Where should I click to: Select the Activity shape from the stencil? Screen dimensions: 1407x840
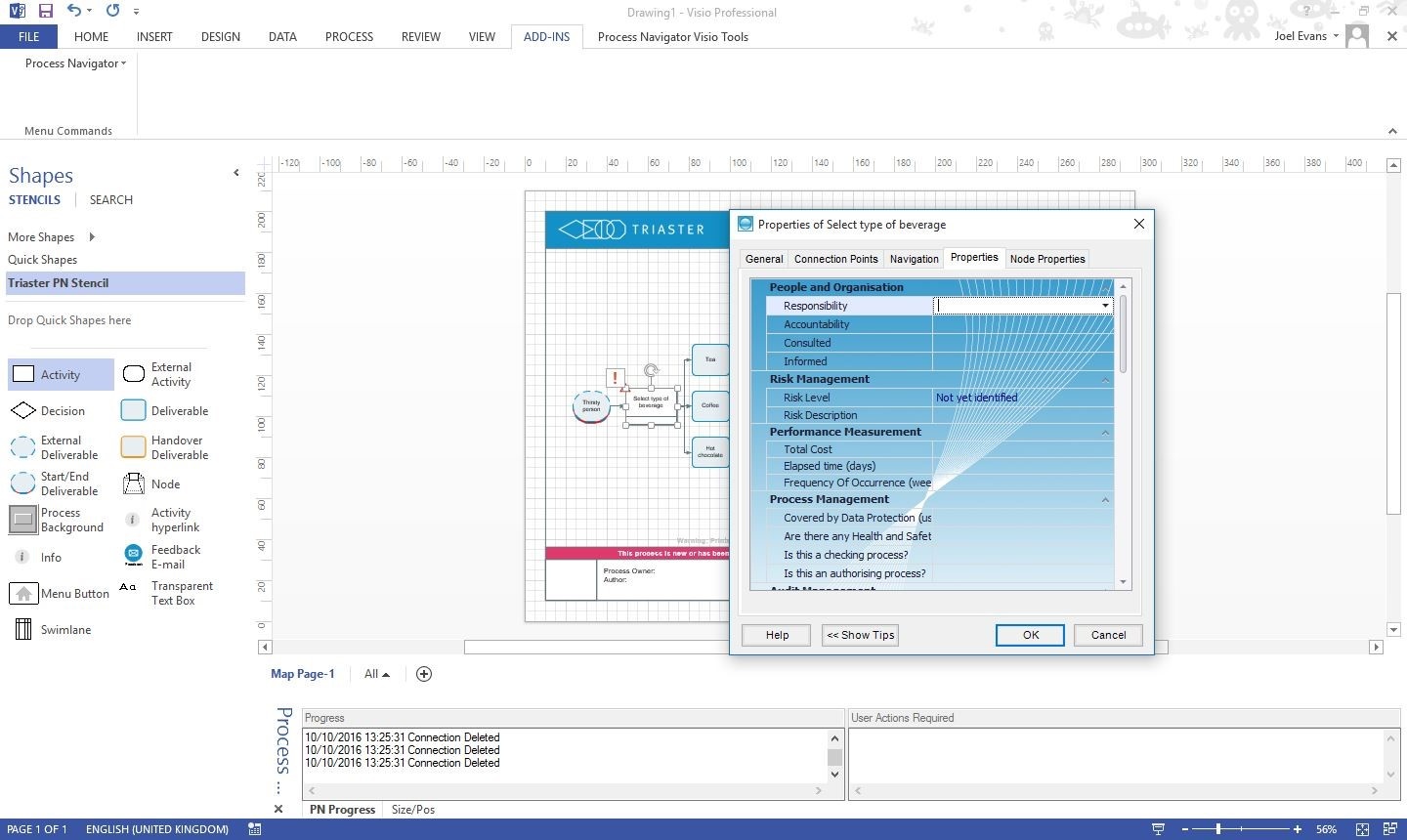pyautogui.click(x=60, y=374)
